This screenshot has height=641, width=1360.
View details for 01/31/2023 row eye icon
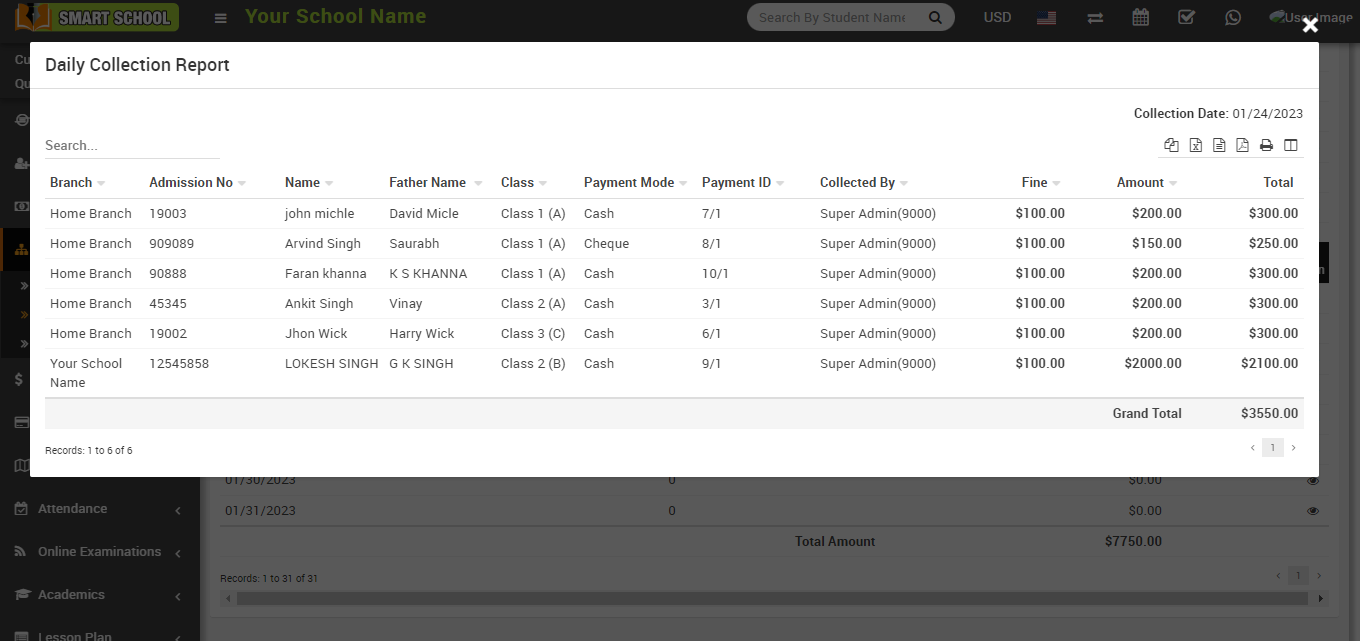pyautogui.click(x=1313, y=511)
